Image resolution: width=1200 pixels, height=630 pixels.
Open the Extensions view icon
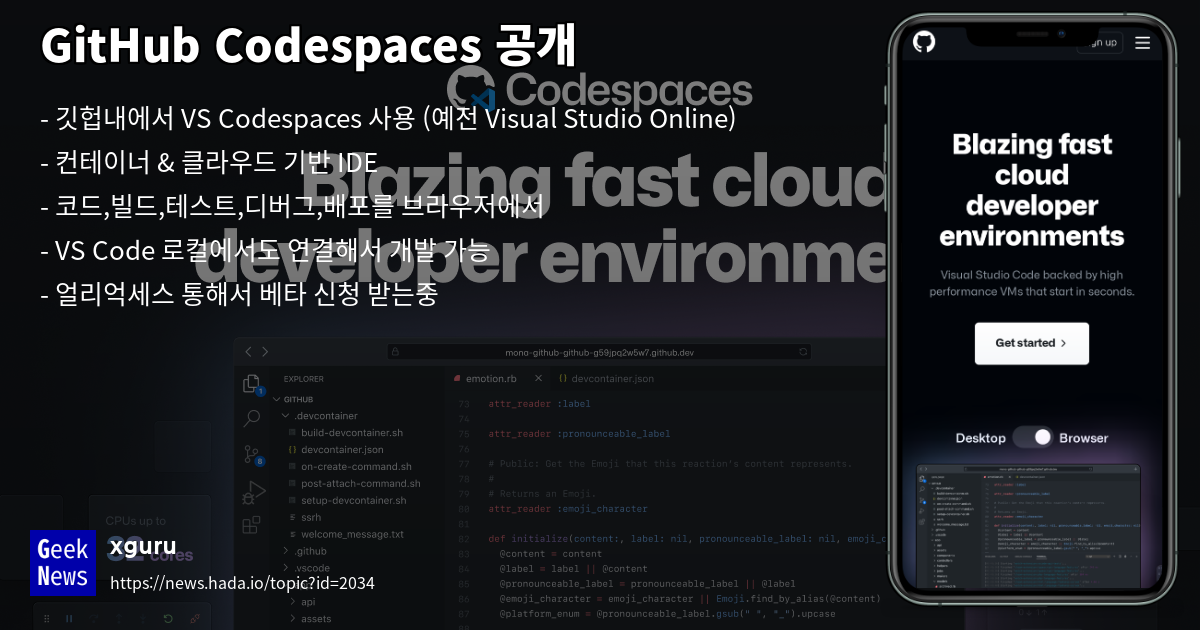[x=252, y=524]
